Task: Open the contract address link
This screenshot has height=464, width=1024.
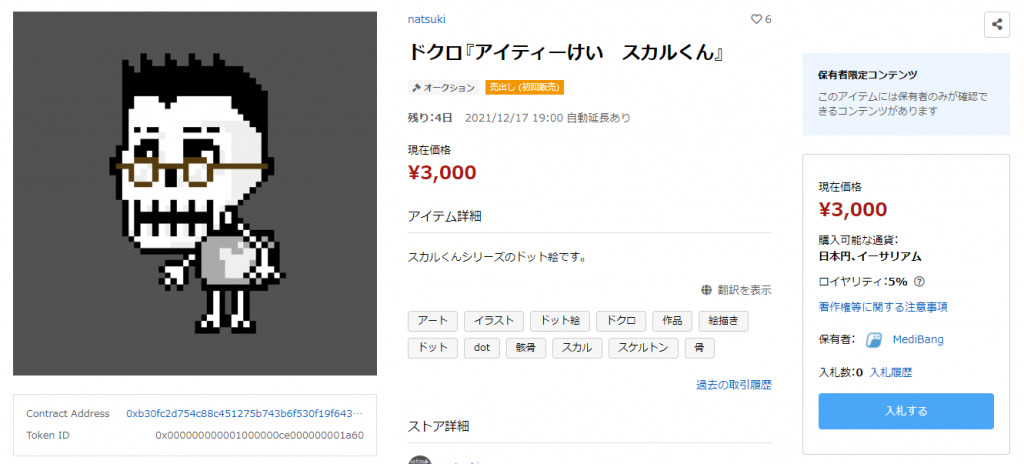Action: (244, 414)
